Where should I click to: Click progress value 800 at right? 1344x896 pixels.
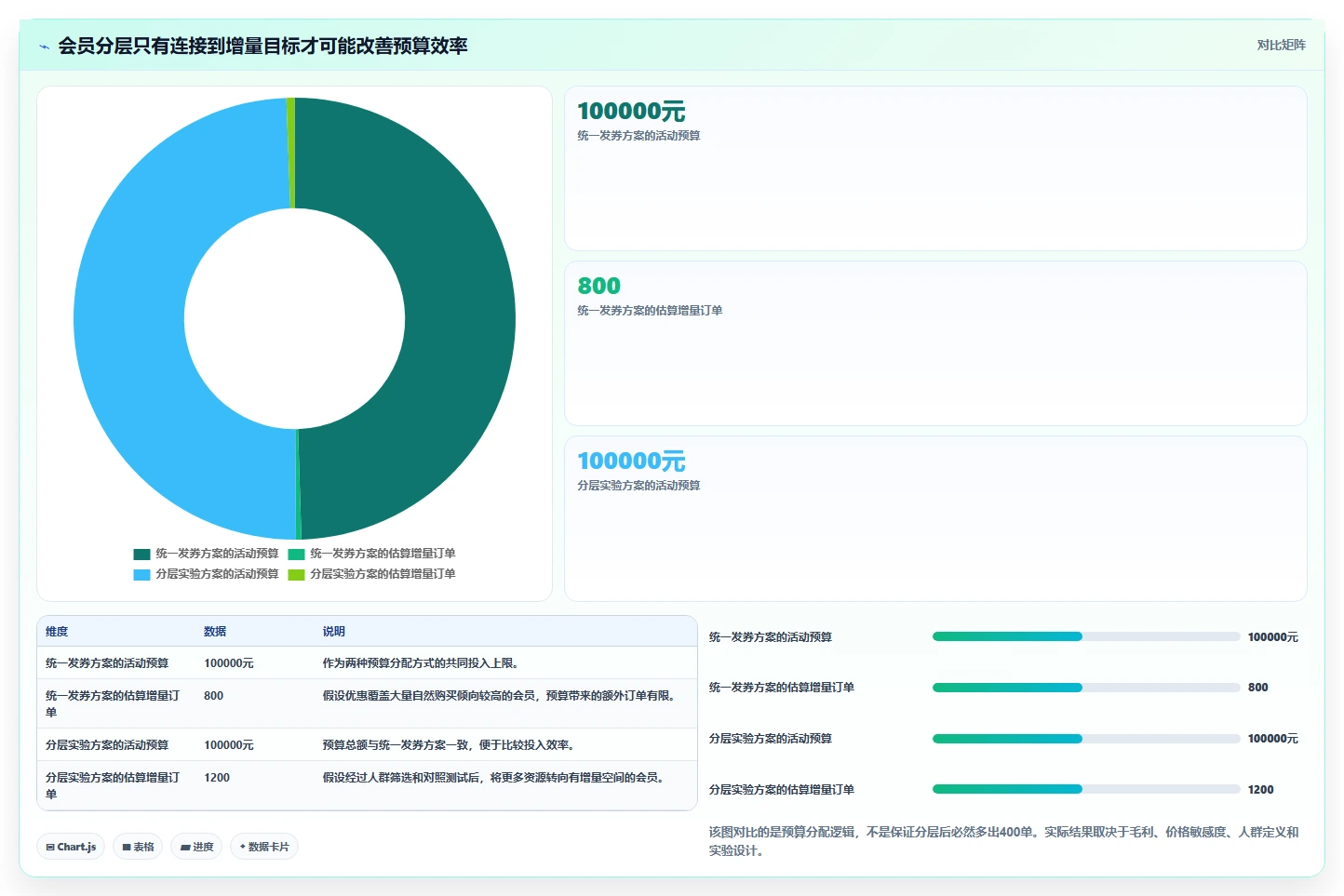point(1258,688)
